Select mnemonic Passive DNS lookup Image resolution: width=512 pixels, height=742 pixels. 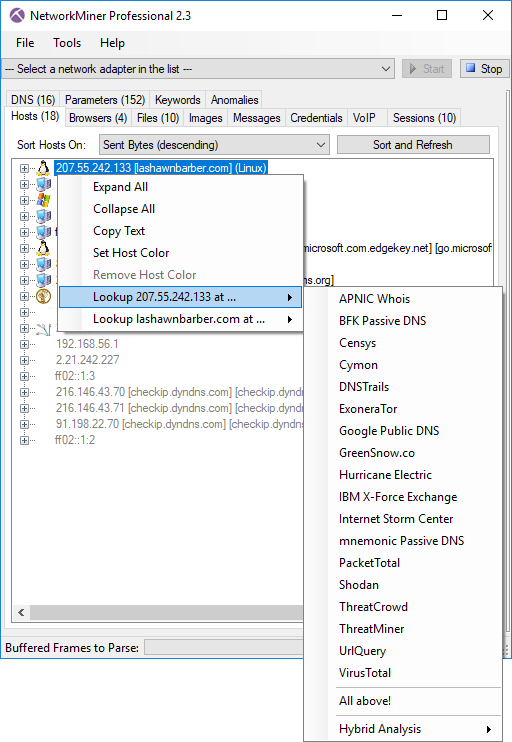403,541
